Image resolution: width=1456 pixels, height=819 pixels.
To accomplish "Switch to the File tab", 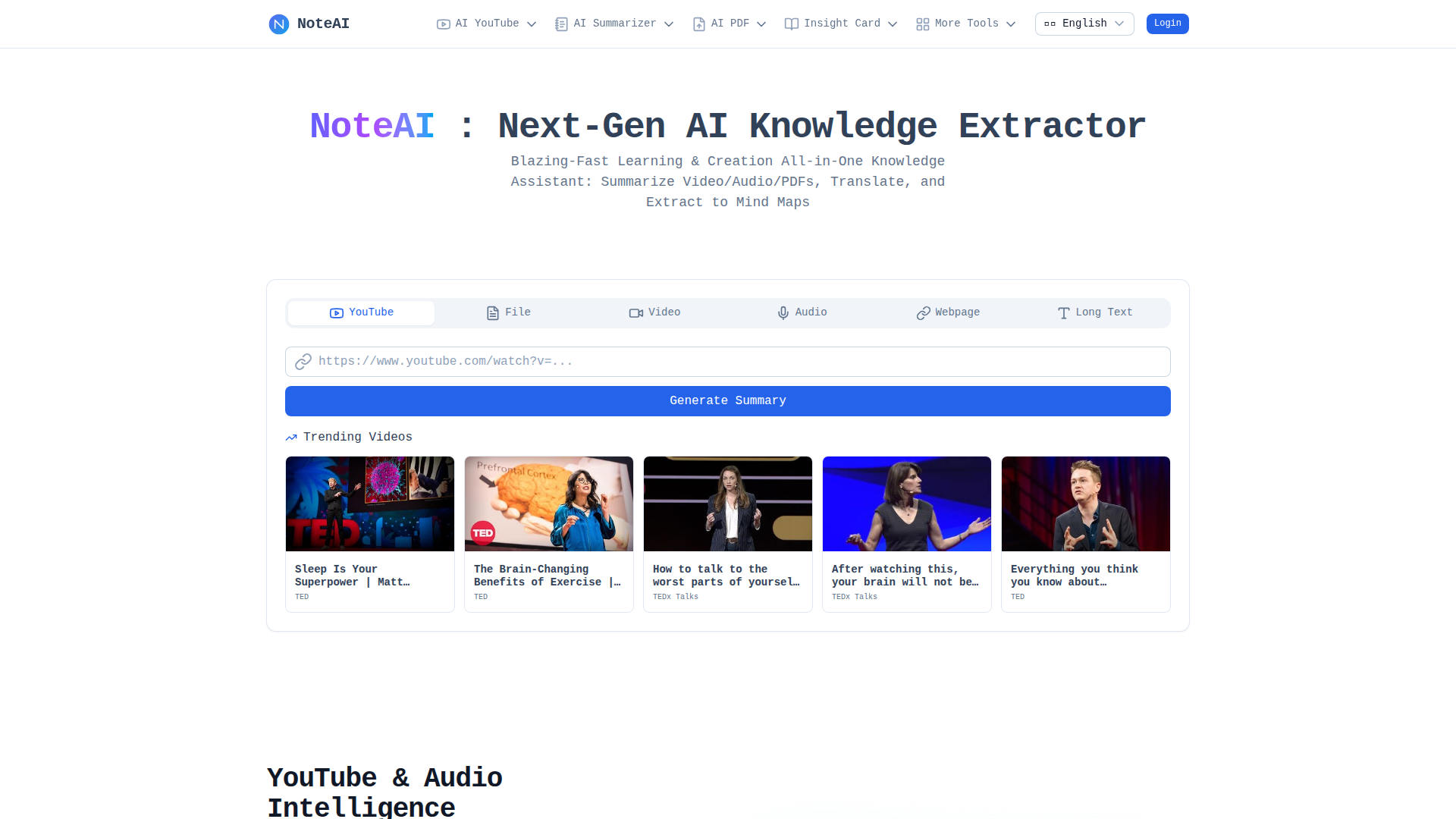I will (x=508, y=312).
